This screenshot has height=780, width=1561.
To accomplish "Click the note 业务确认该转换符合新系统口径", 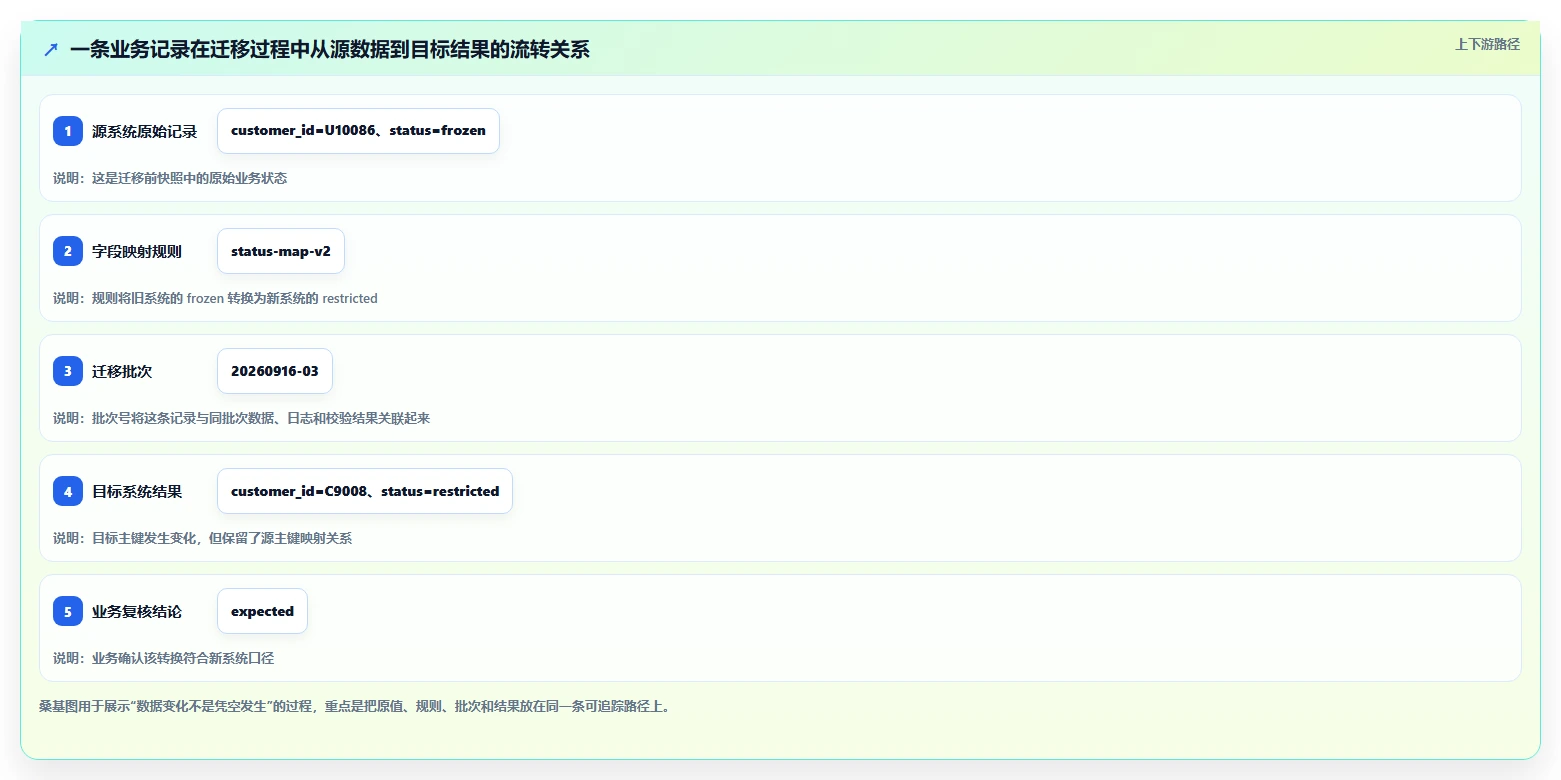I will tap(163, 658).
